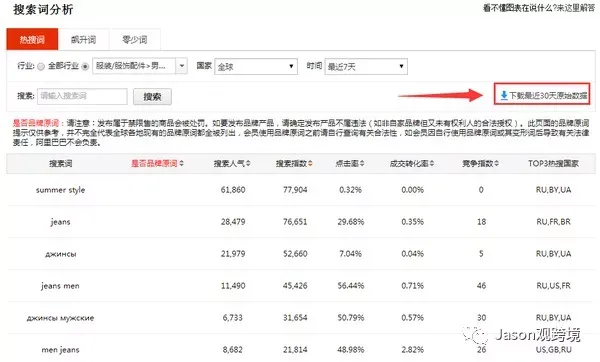Click the 6,733 popularity value
600x362 pixels.
[x=233, y=318]
